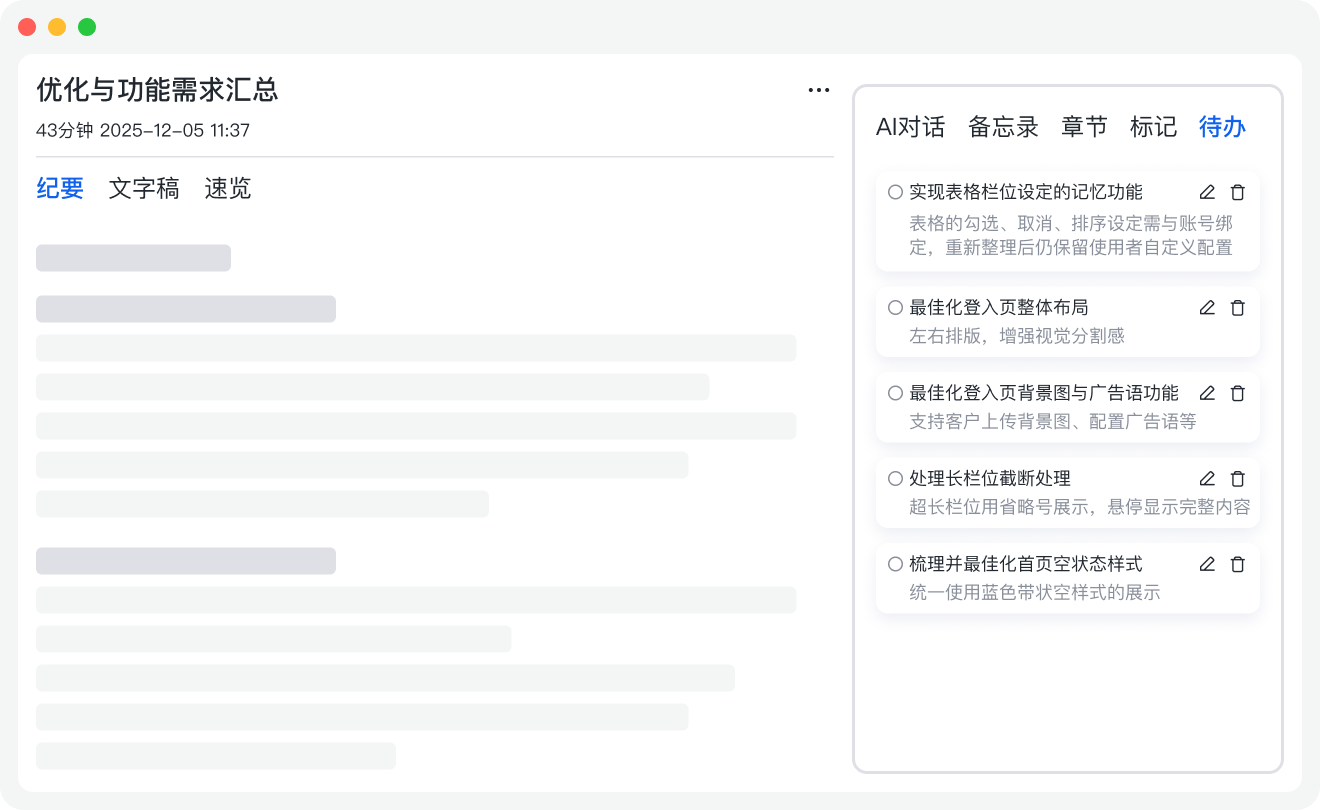Click the yellow minimize window button
This screenshot has width=1320, height=810.
[57, 27]
